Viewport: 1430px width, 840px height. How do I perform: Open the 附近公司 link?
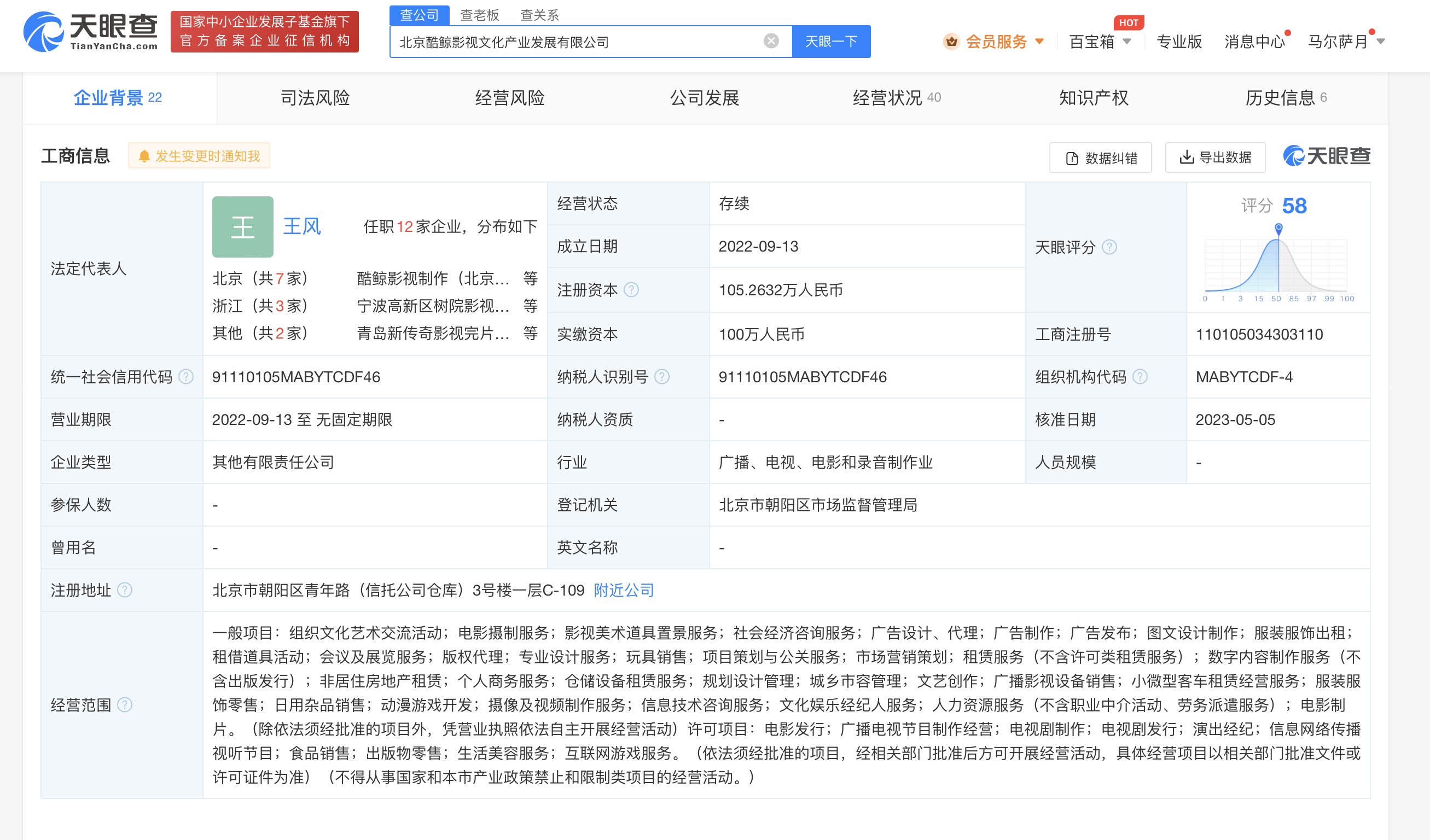tap(624, 590)
